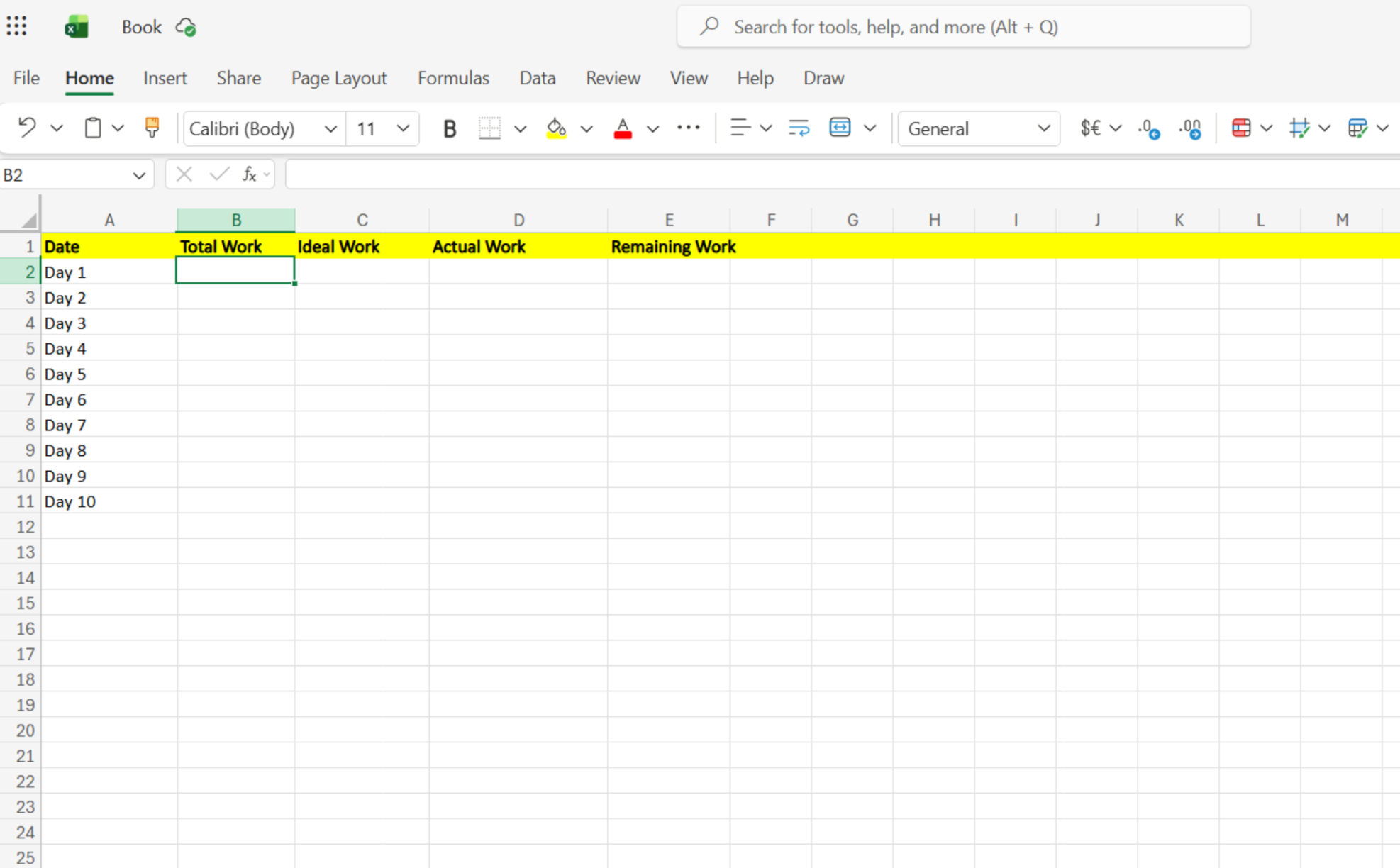Screen dimensions: 1400x868
Task: Click the Paste clipboard icon
Action: tap(92, 128)
